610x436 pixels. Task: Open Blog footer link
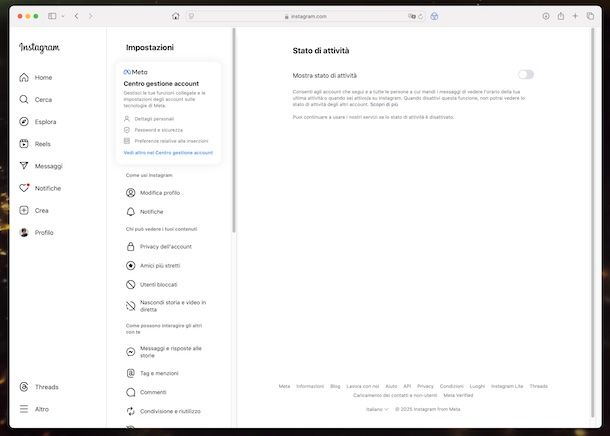(335, 386)
